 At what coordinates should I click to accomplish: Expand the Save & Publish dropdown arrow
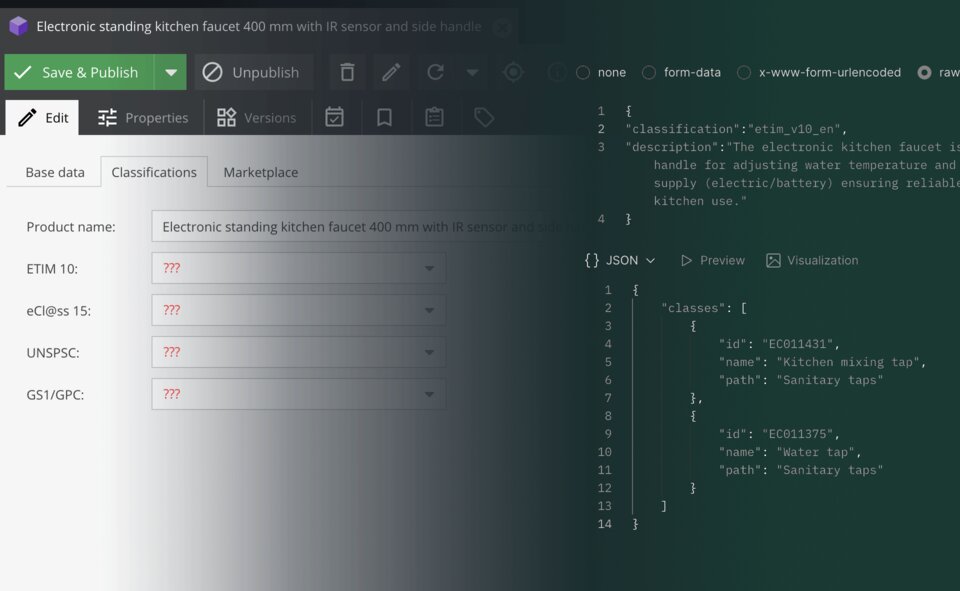pos(171,72)
